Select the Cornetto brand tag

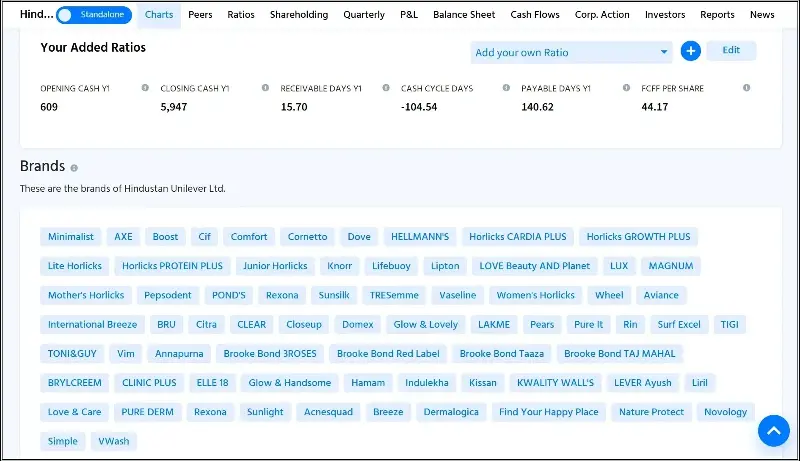307,237
